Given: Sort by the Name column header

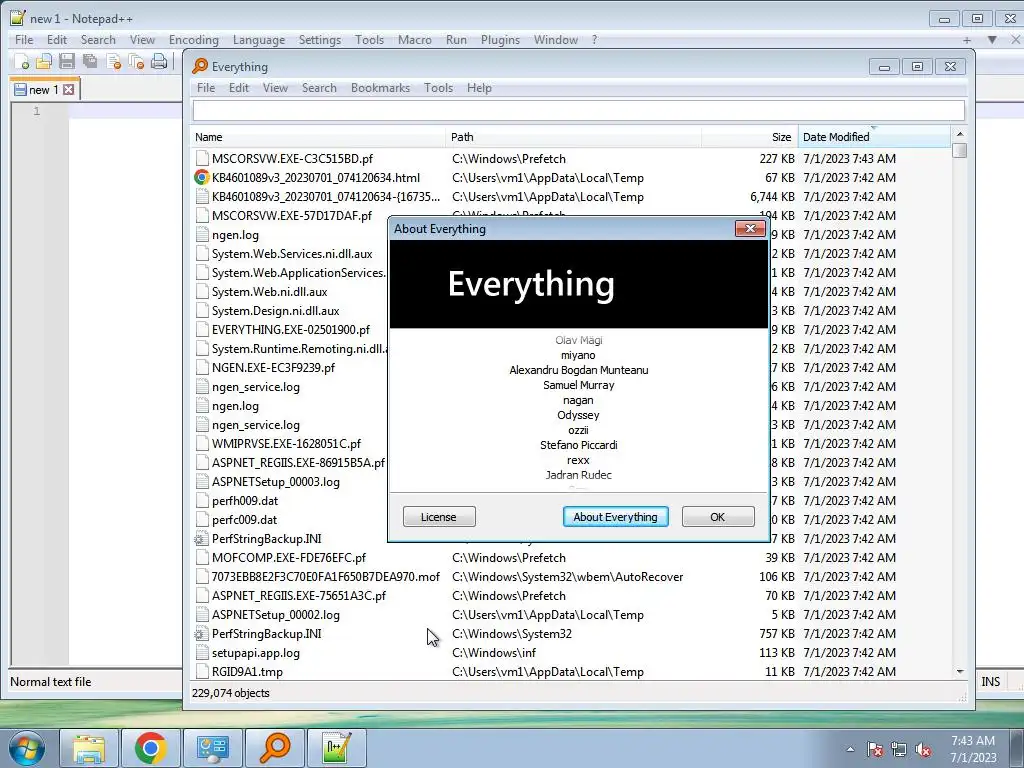Looking at the screenshot, I should [x=318, y=137].
